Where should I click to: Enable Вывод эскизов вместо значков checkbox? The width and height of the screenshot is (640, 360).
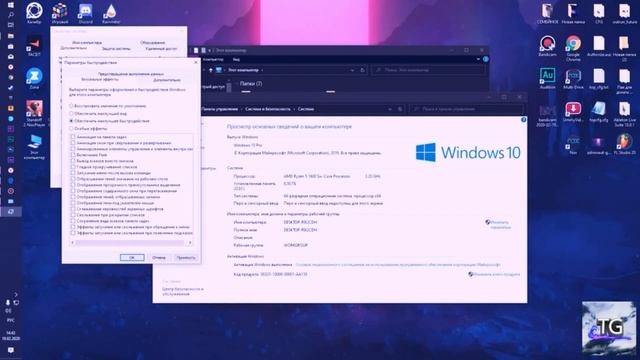click(x=73, y=161)
